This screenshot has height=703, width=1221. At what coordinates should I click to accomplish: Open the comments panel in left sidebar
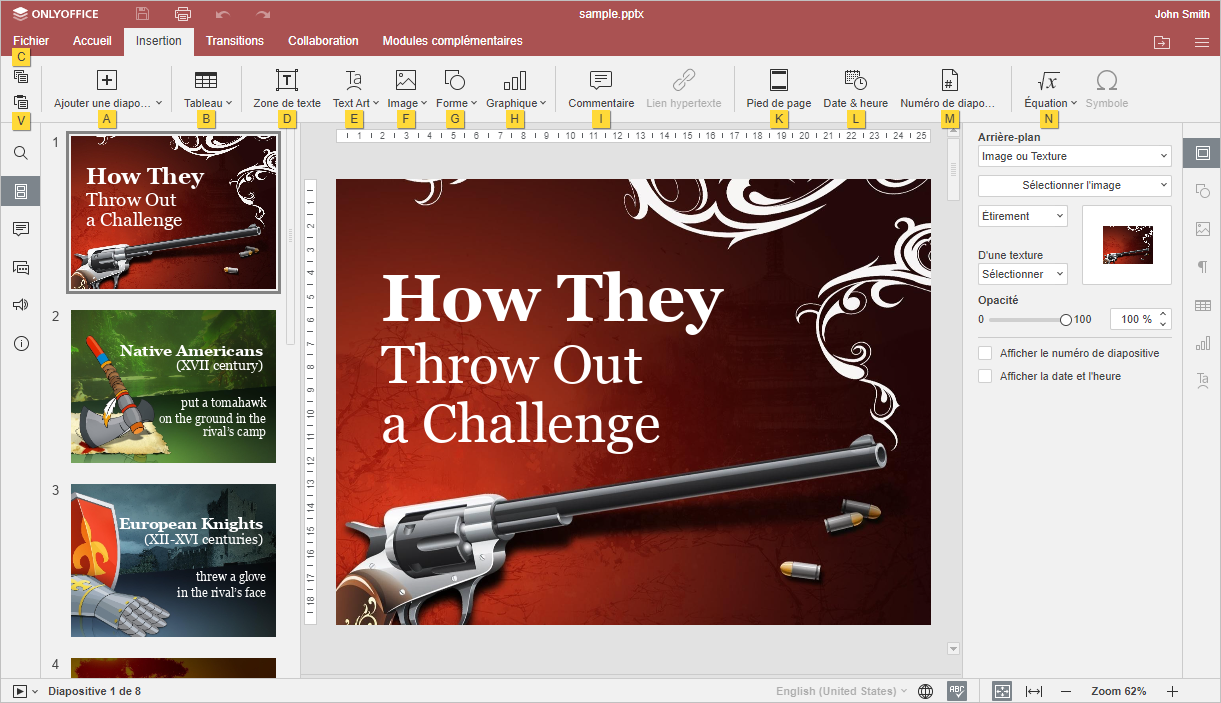click(21, 229)
